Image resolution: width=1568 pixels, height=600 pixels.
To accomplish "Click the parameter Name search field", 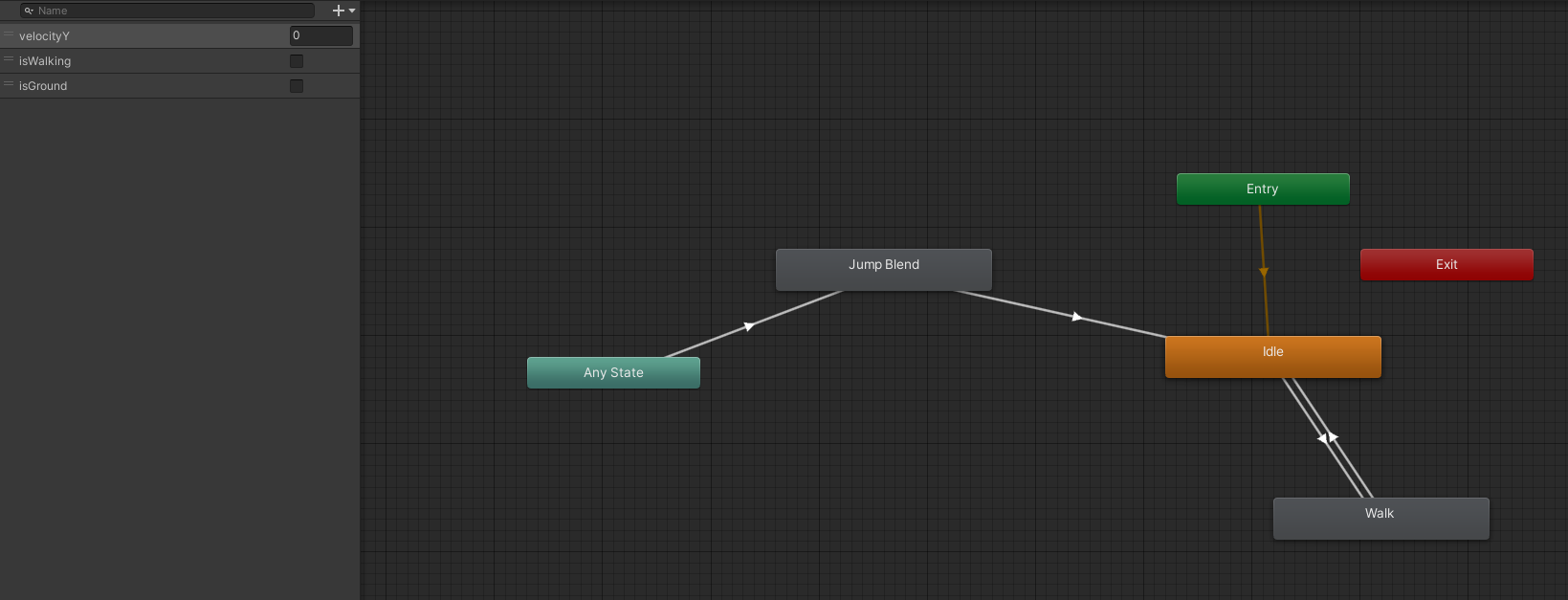I will tap(167, 11).
